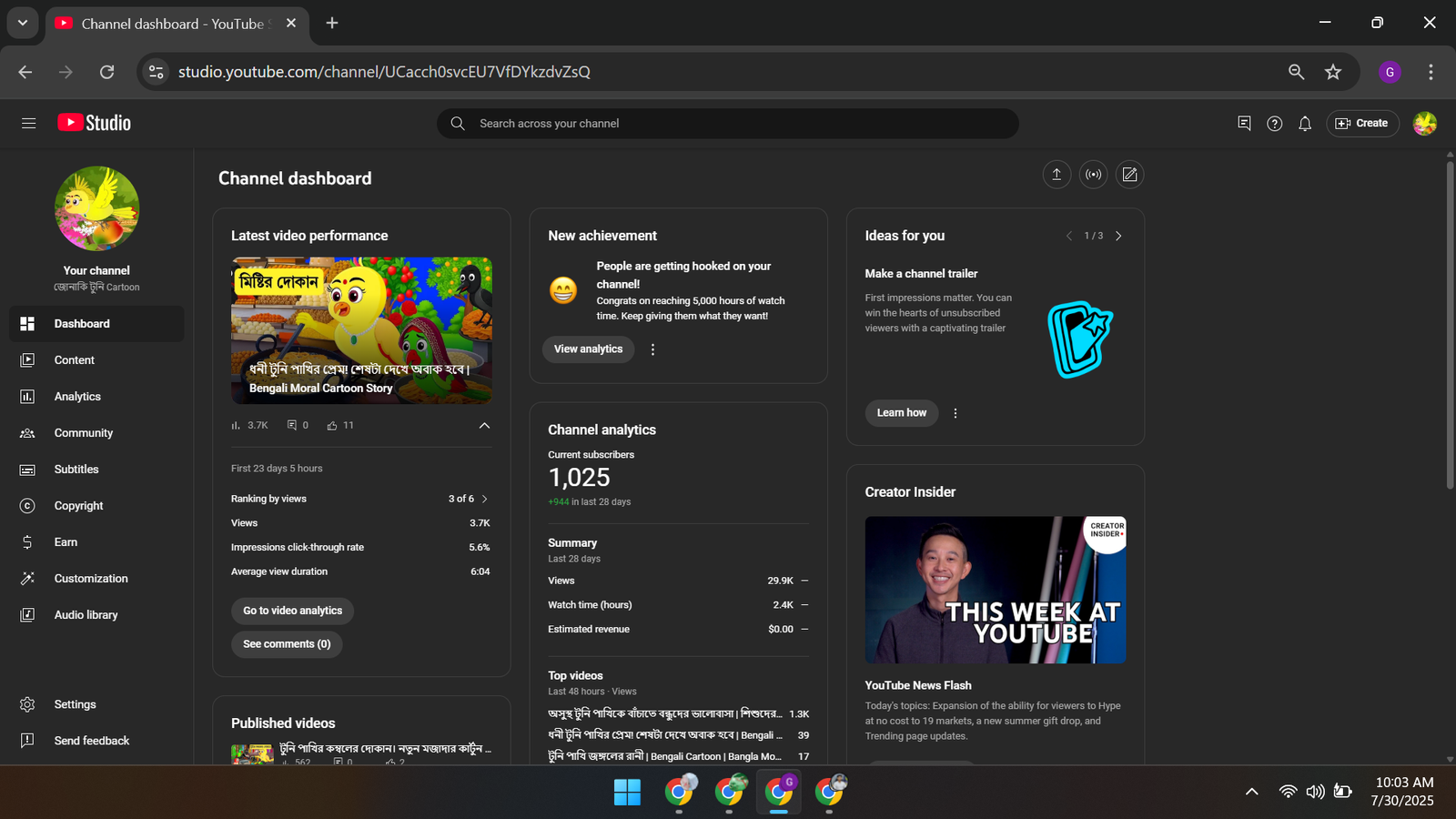This screenshot has width=1456, height=819.
Task: Open more options for Ideas for you card
Action: (955, 413)
